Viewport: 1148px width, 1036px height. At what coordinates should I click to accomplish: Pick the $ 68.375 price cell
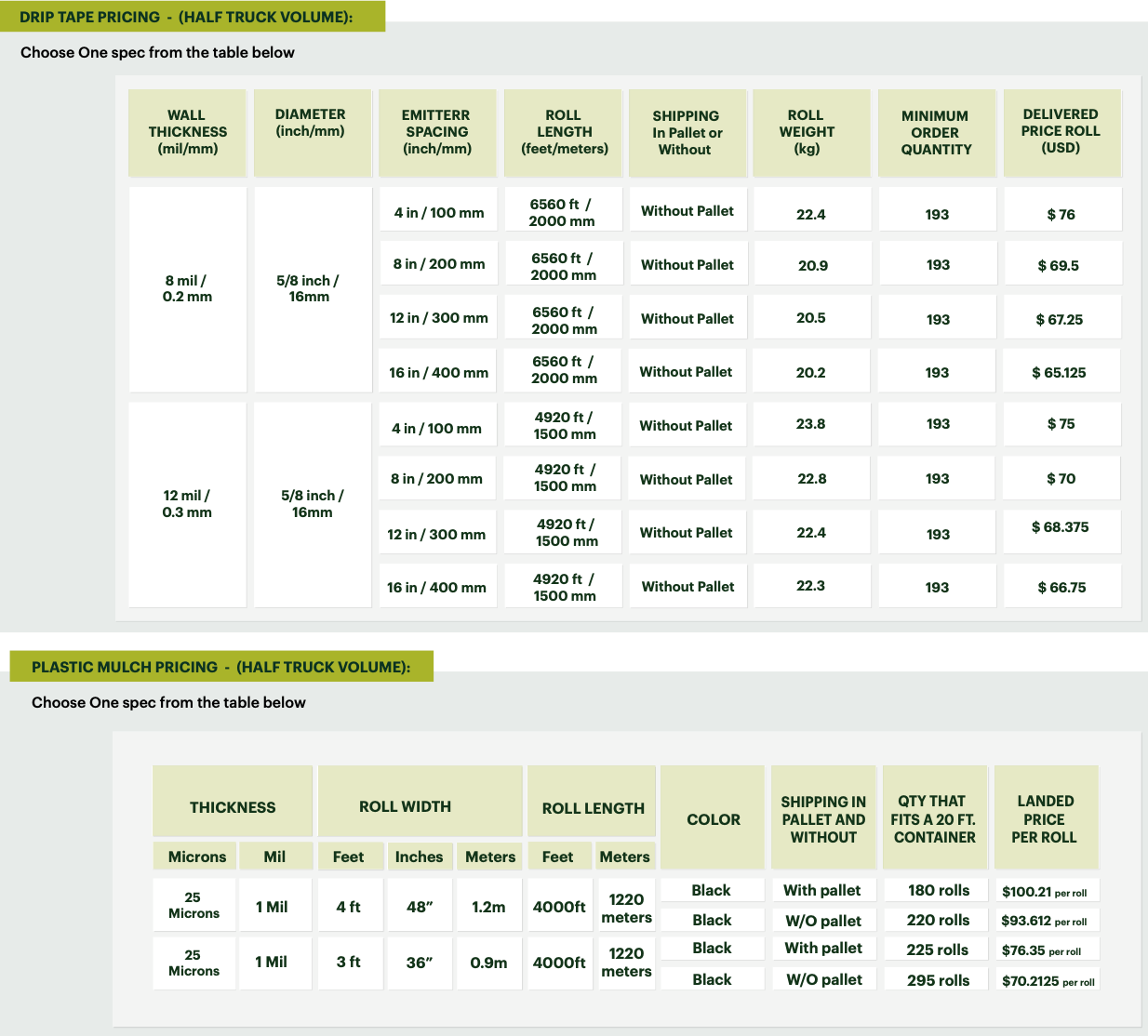(1060, 527)
